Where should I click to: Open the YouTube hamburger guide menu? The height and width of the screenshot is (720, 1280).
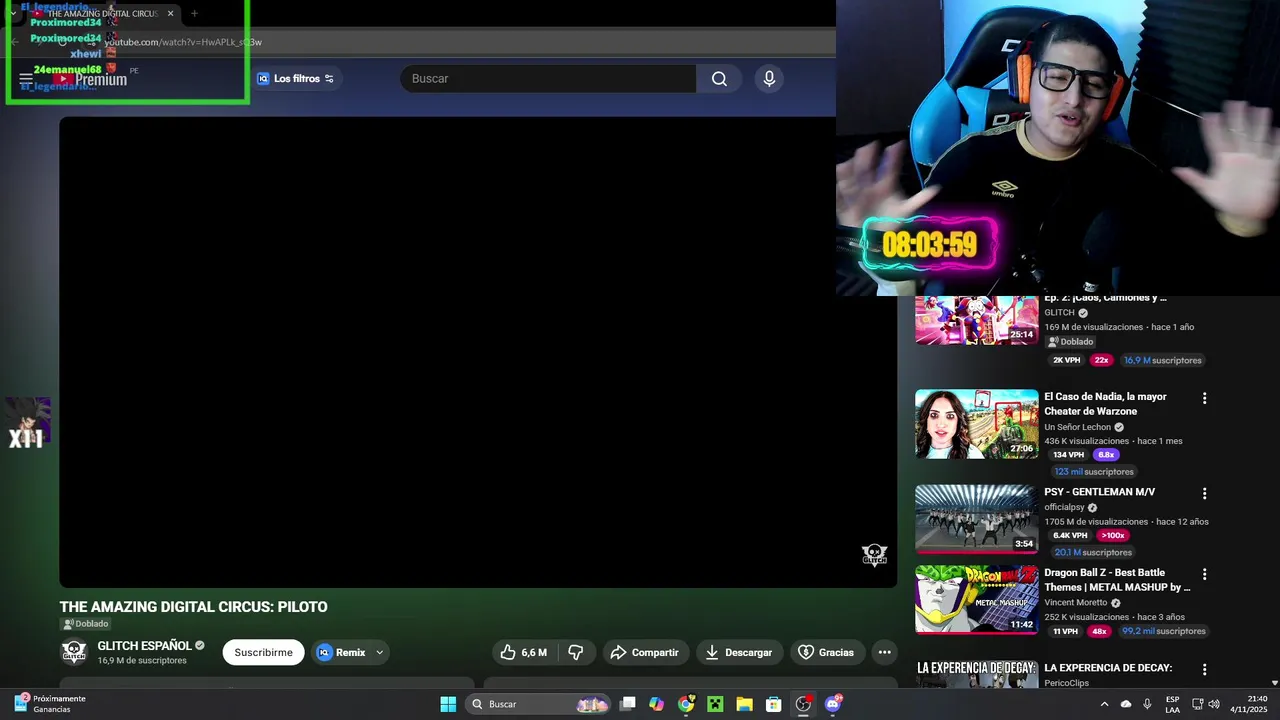coord(26,79)
